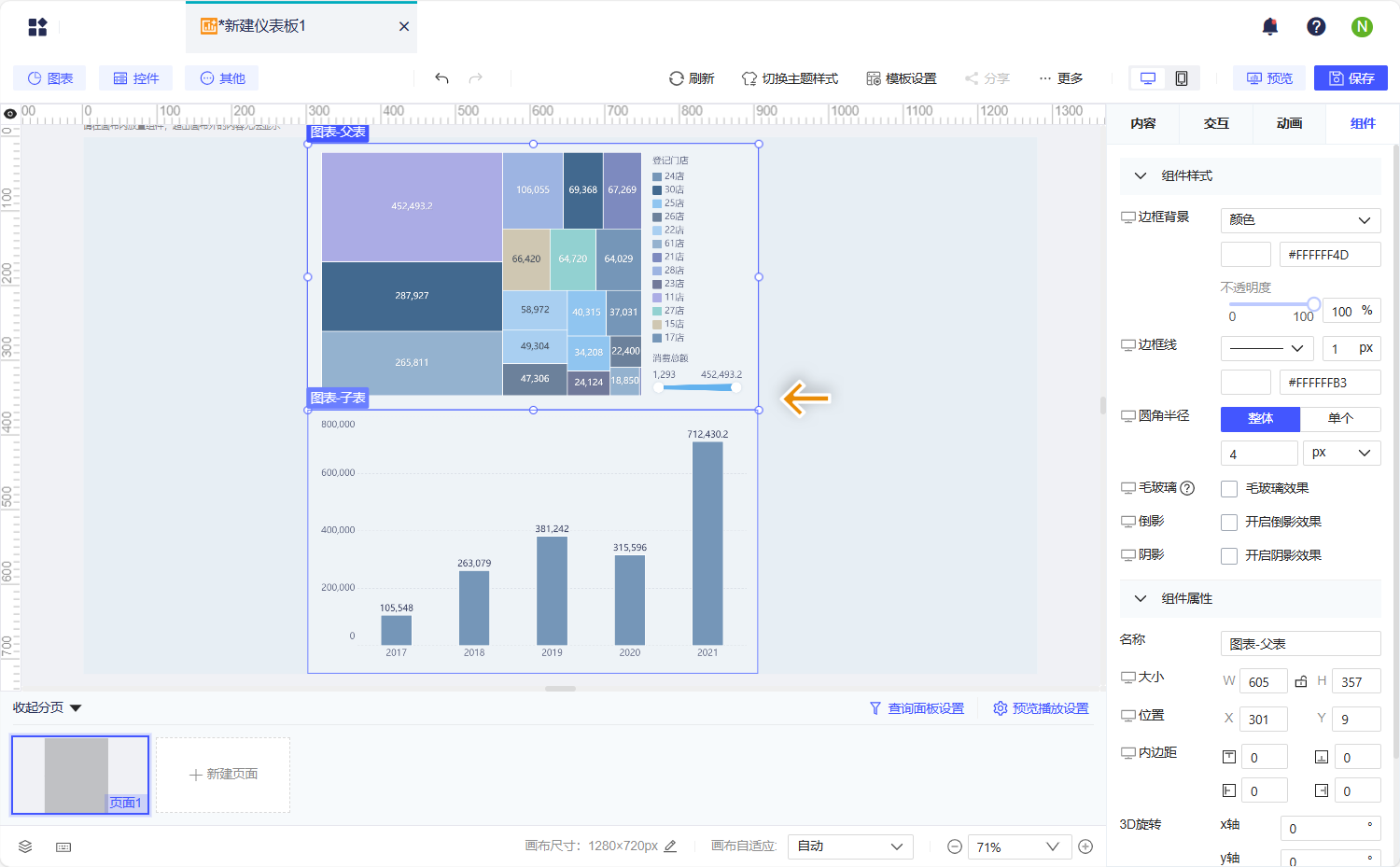
Task: Open 查询面板设置 query panel settings
Action: [x=917, y=708]
